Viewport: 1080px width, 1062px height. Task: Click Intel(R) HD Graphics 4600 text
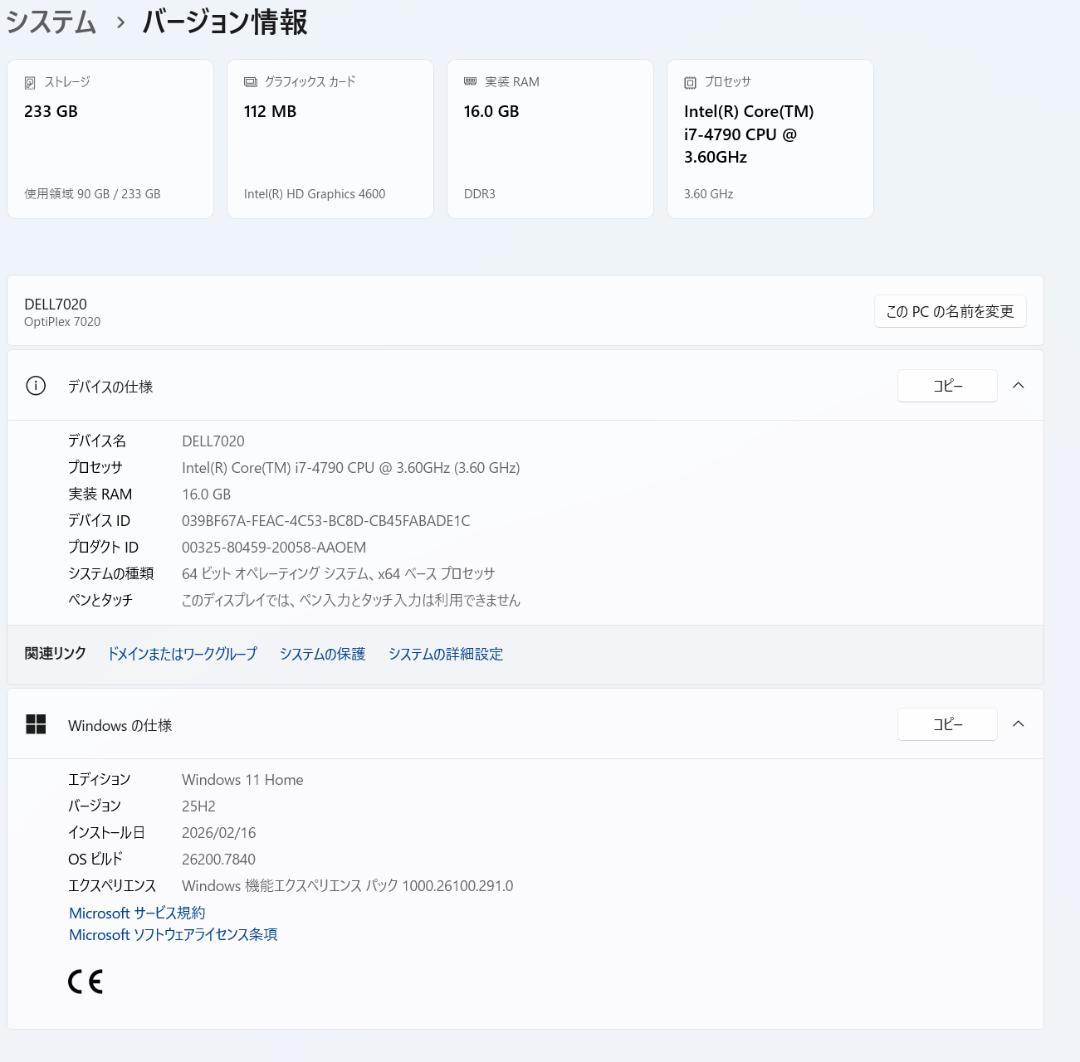tap(314, 194)
